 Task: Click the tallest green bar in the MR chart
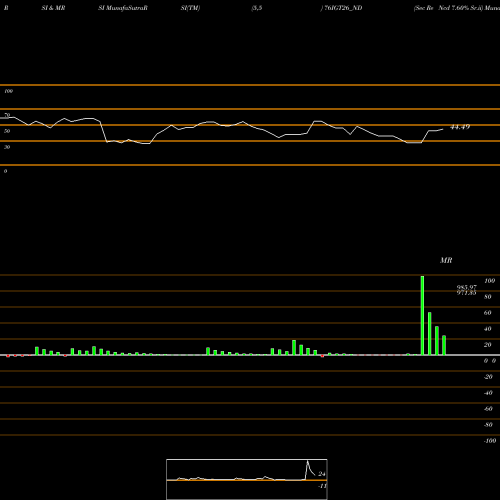422,315
